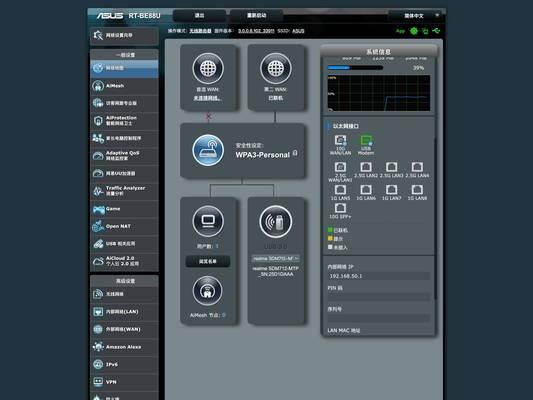Click the firmware version 3.0.0.6.102 link

[256, 31]
